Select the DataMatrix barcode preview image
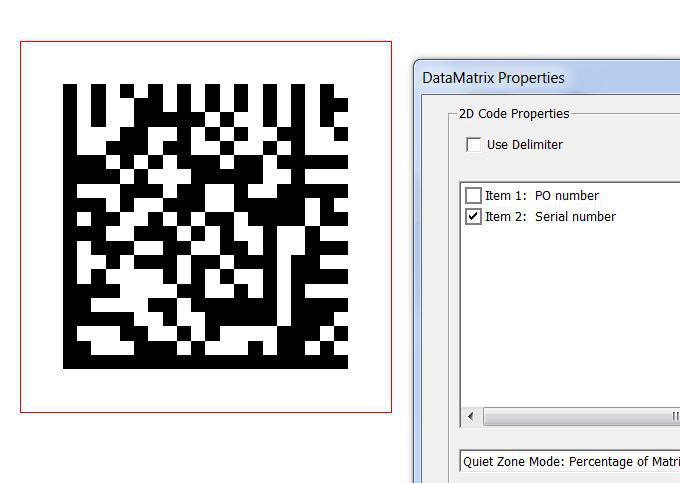680x483 pixels. coord(206,226)
